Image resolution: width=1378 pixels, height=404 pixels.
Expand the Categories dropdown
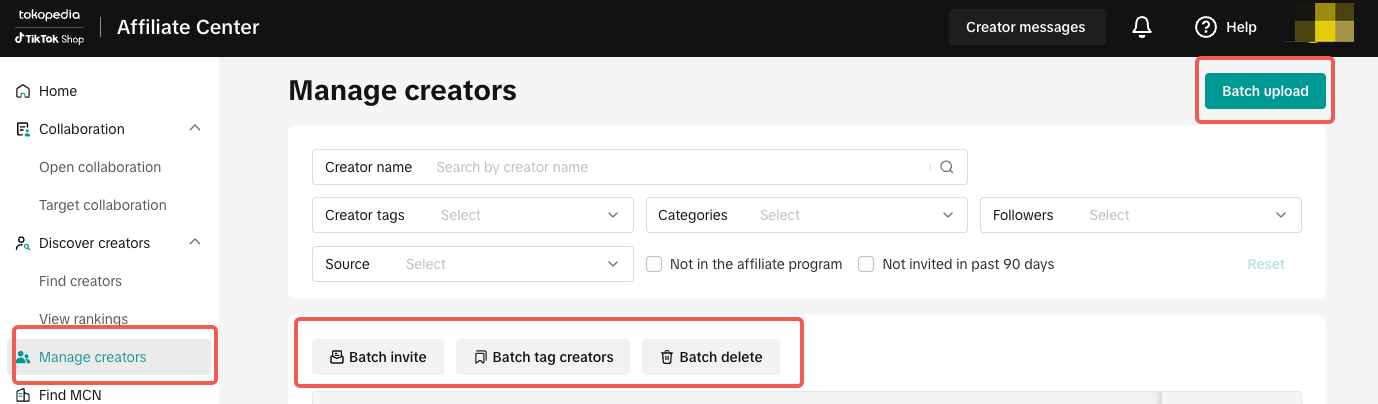coord(806,215)
